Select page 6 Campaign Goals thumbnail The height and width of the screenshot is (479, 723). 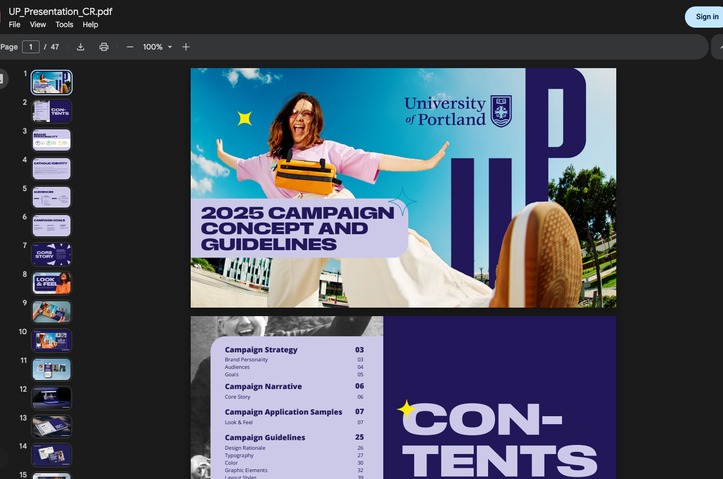pyautogui.click(x=52, y=226)
